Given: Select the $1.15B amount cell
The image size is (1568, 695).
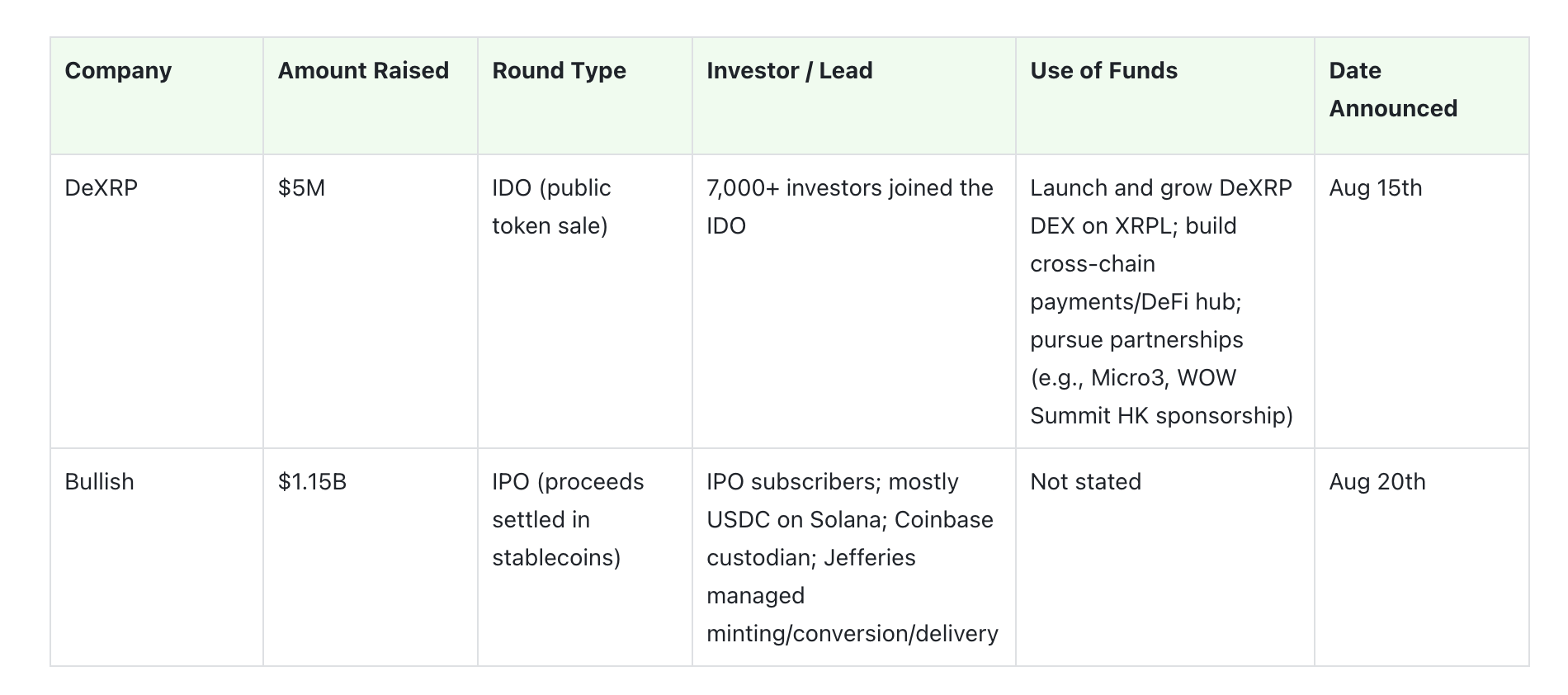Looking at the screenshot, I should pyautogui.click(x=312, y=482).
